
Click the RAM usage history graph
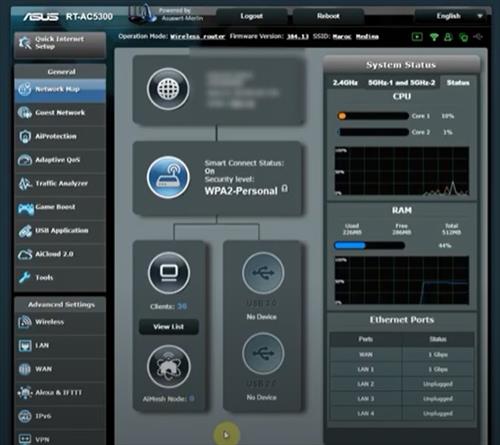pos(402,280)
